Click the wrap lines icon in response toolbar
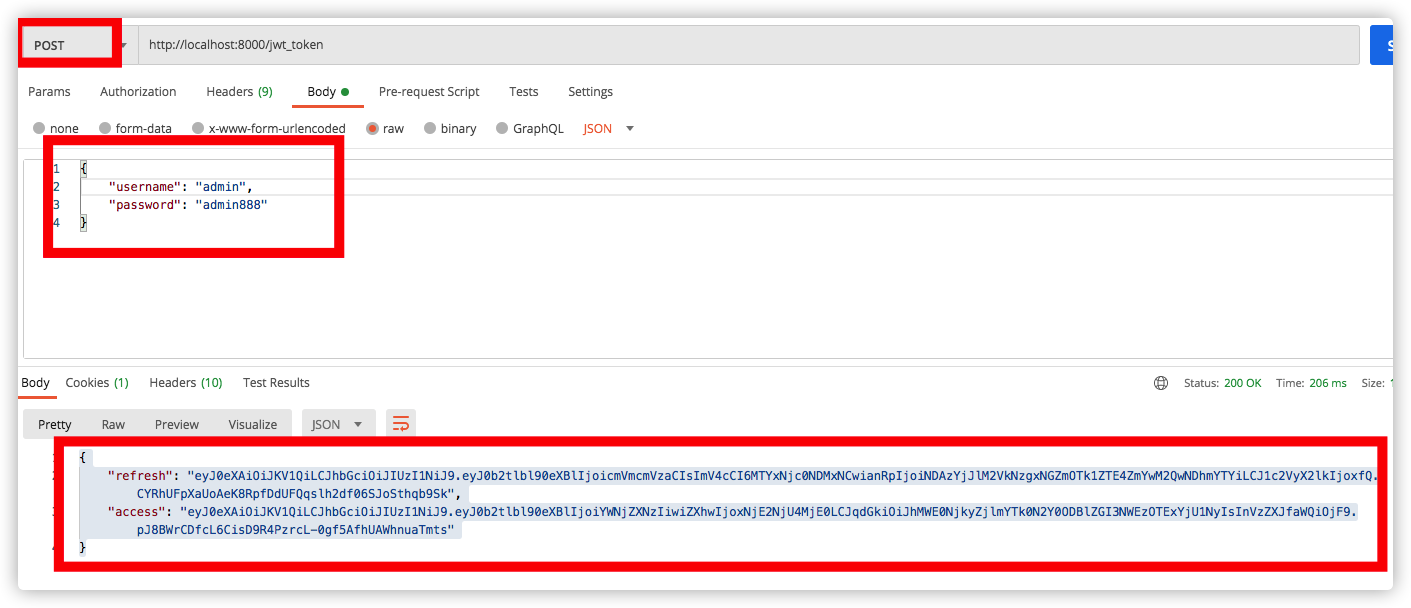 (x=401, y=424)
